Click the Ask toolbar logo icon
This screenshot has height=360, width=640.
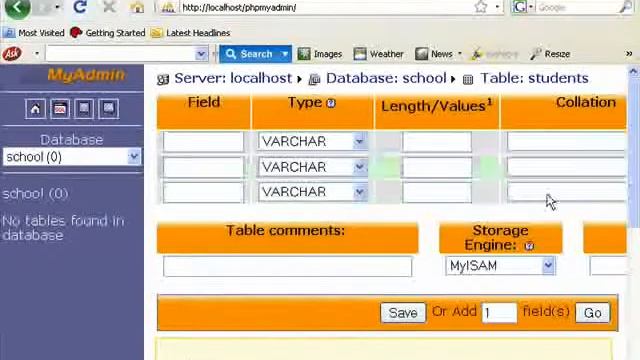pos(12,53)
